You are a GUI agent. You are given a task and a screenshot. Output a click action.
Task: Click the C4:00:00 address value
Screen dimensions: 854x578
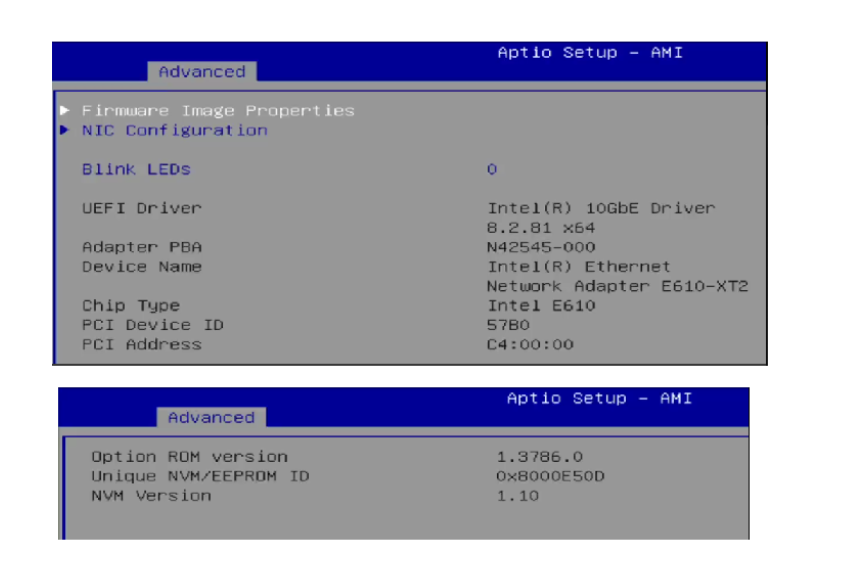pos(530,344)
